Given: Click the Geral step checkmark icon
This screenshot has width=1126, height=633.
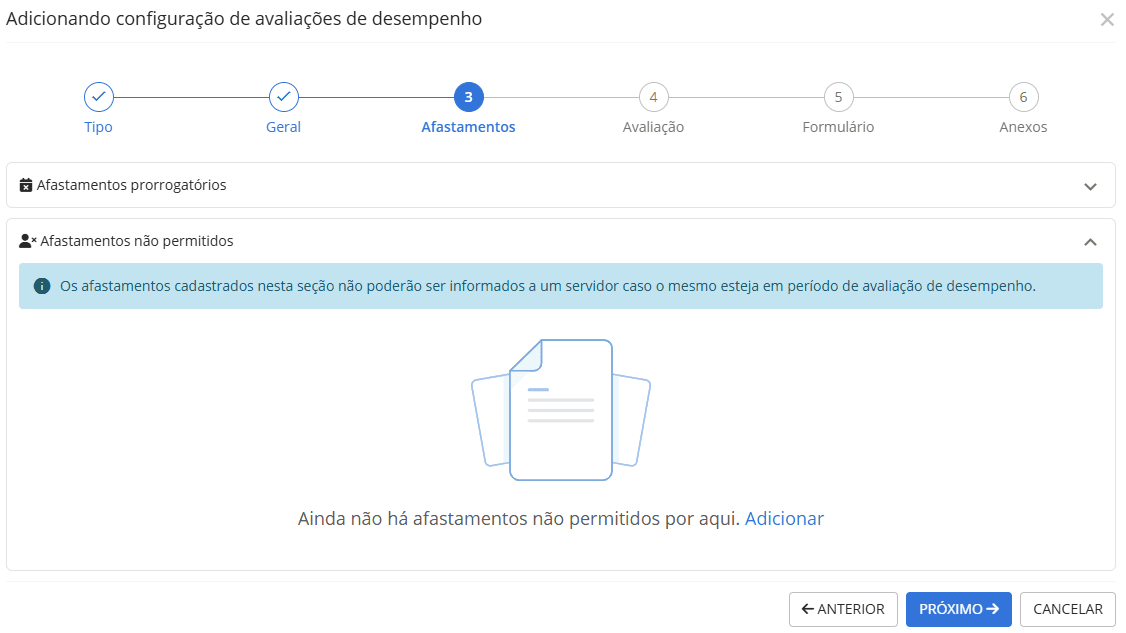Looking at the screenshot, I should (x=283, y=97).
